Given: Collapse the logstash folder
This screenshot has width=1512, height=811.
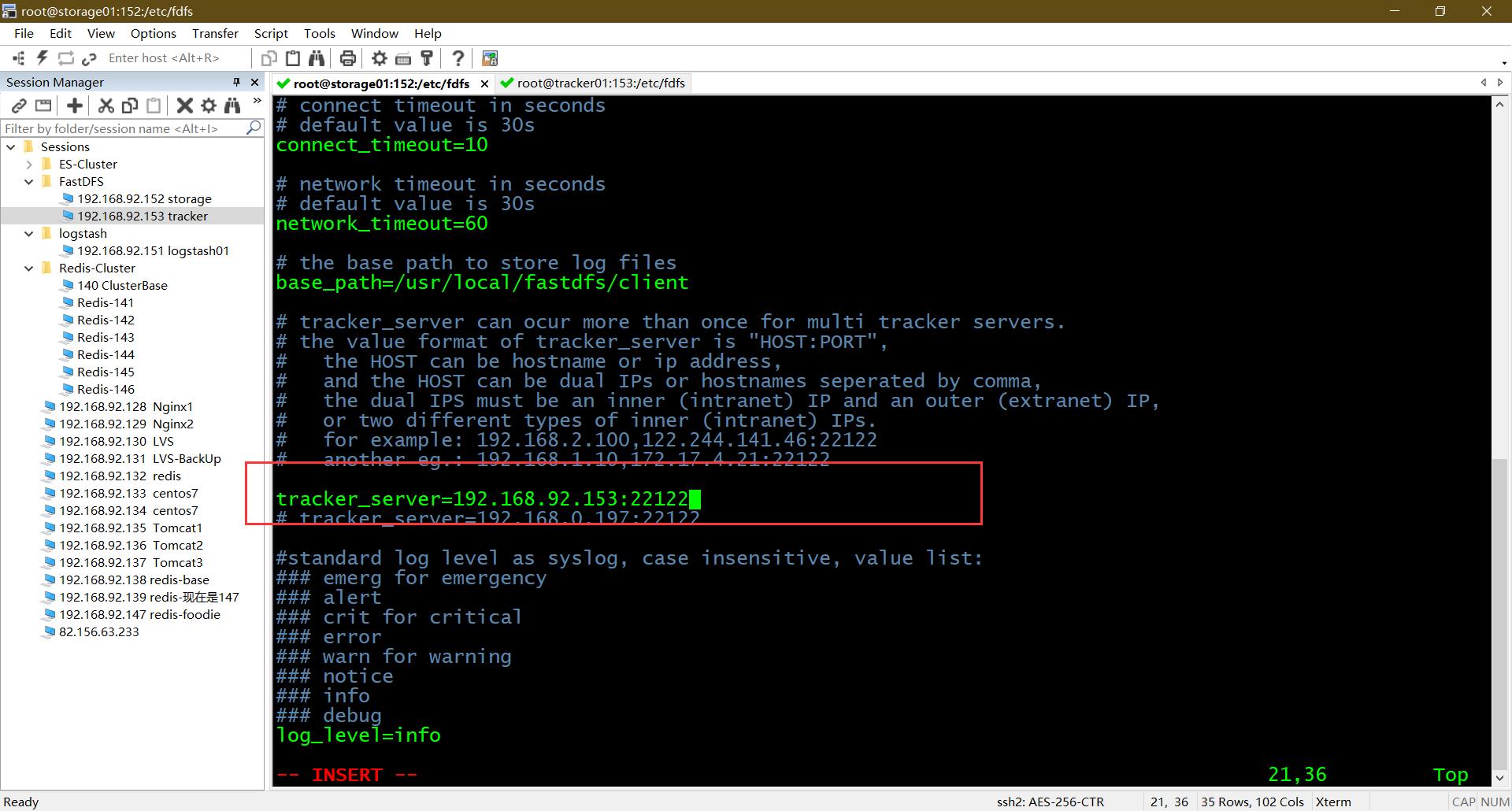Looking at the screenshot, I should [x=29, y=234].
